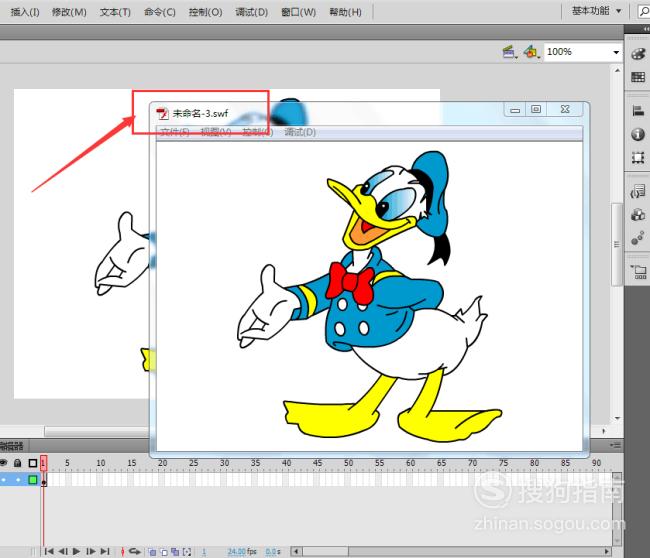Open the 控制(O) menu in Flash
Viewport: 650px width, 558px height.
(205, 12)
